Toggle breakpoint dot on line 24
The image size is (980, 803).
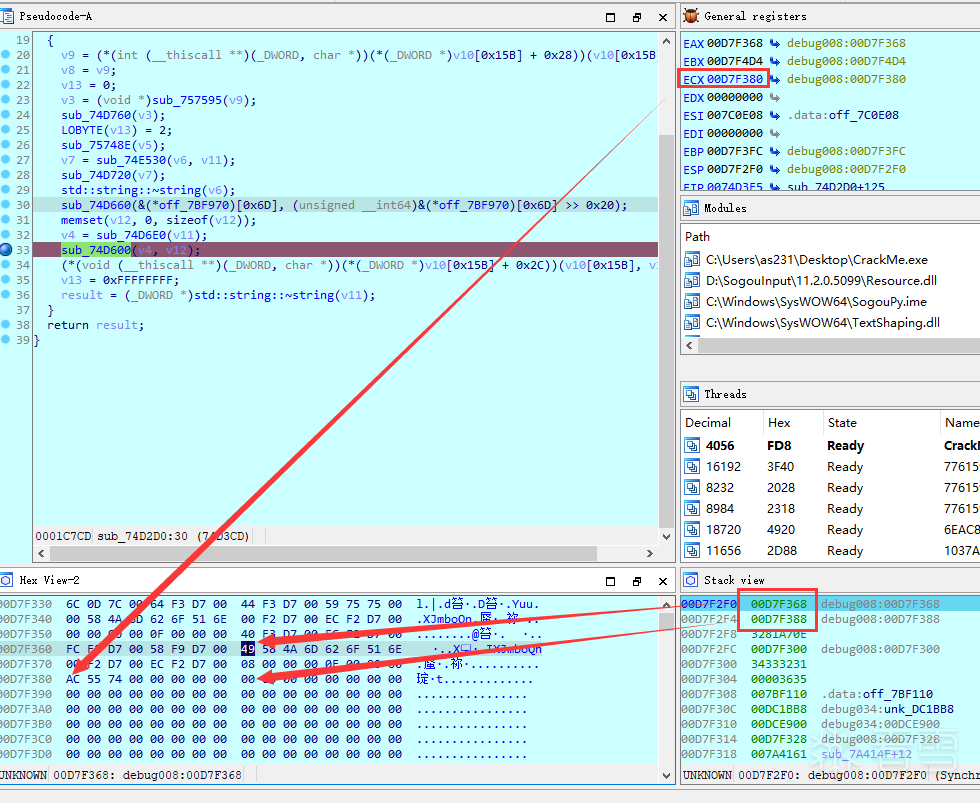[6, 115]
